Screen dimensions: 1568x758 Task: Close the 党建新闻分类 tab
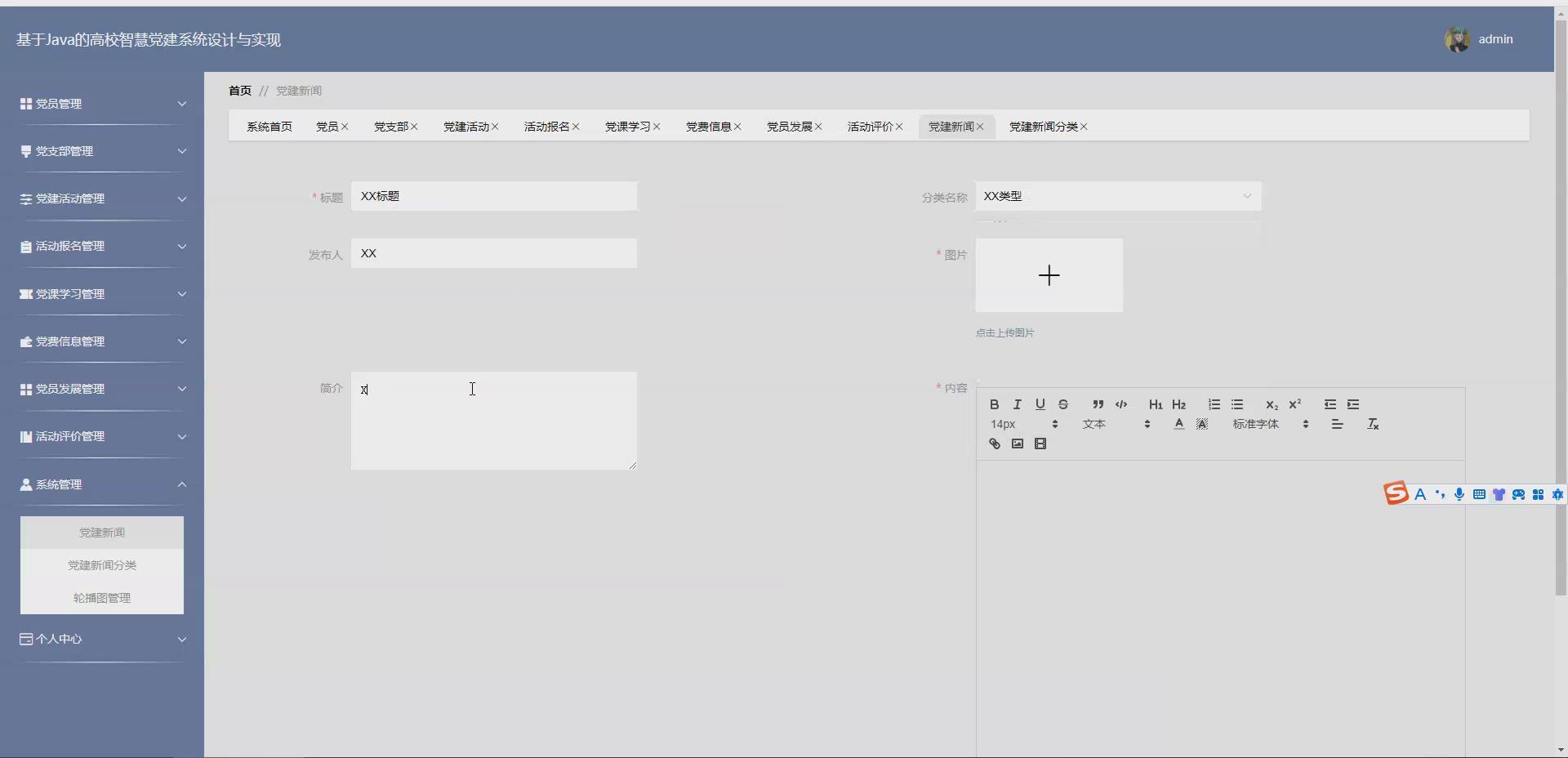[x=1084, y=127]
